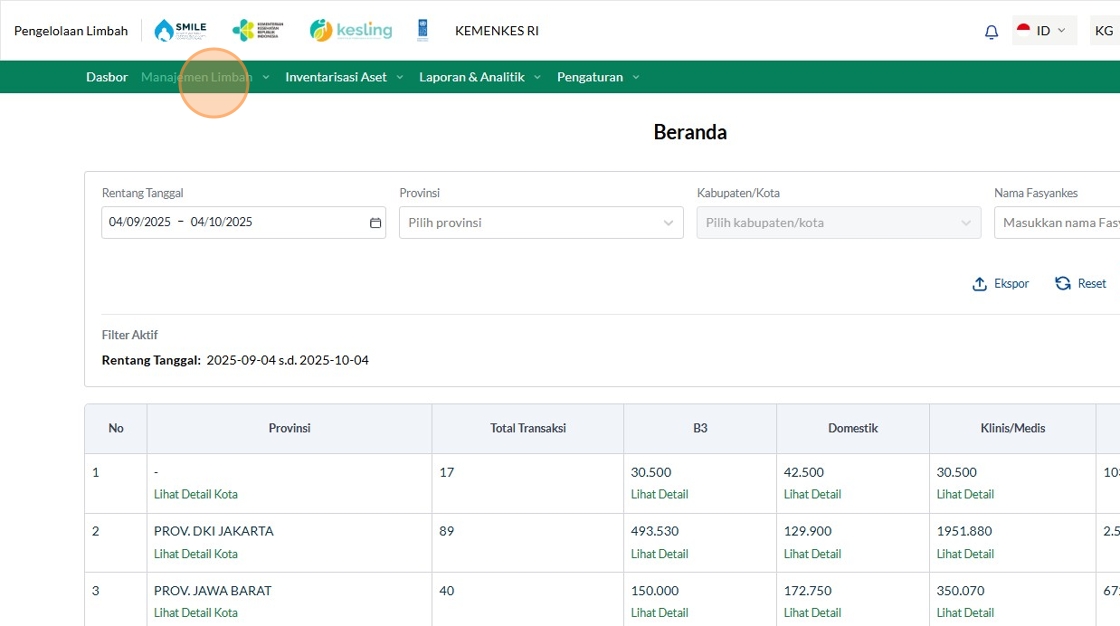The height and width of the screenshot is (626, 1120).
Task: Click the Ekspor upload icon
Action: pyautogui.click(x=980, y=284)
